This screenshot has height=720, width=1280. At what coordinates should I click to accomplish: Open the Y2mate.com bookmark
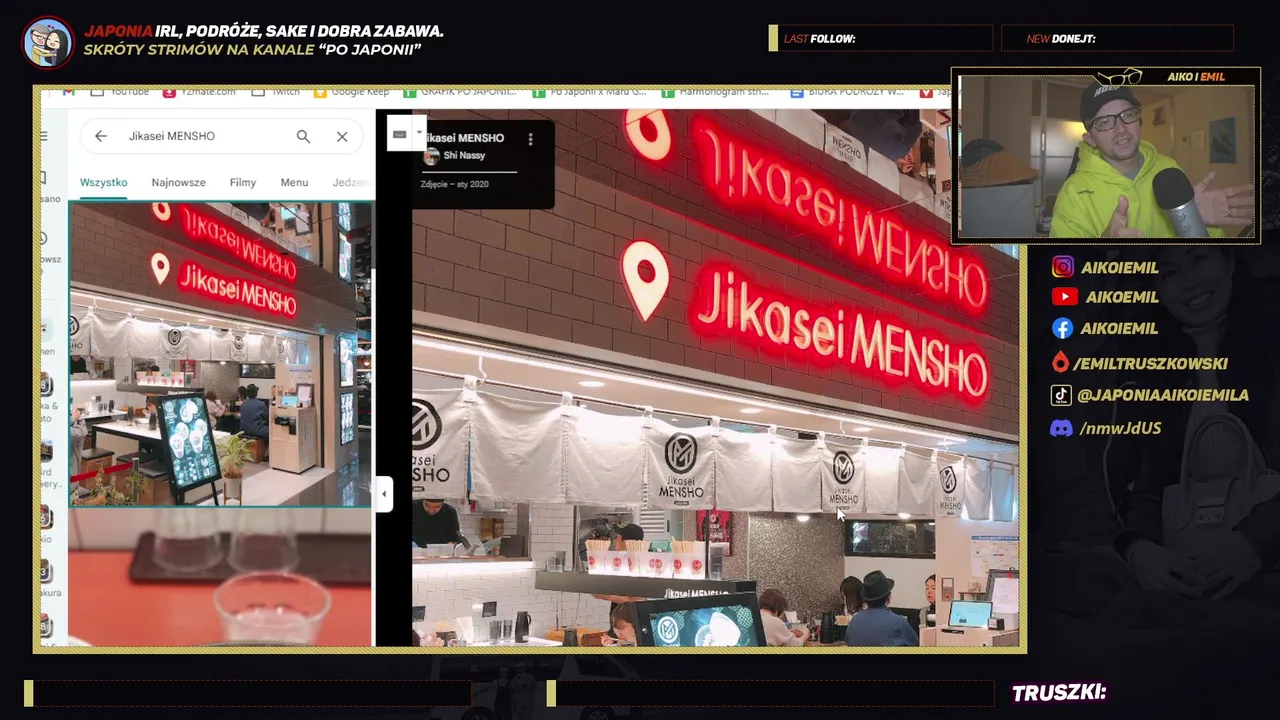point(199,91)
